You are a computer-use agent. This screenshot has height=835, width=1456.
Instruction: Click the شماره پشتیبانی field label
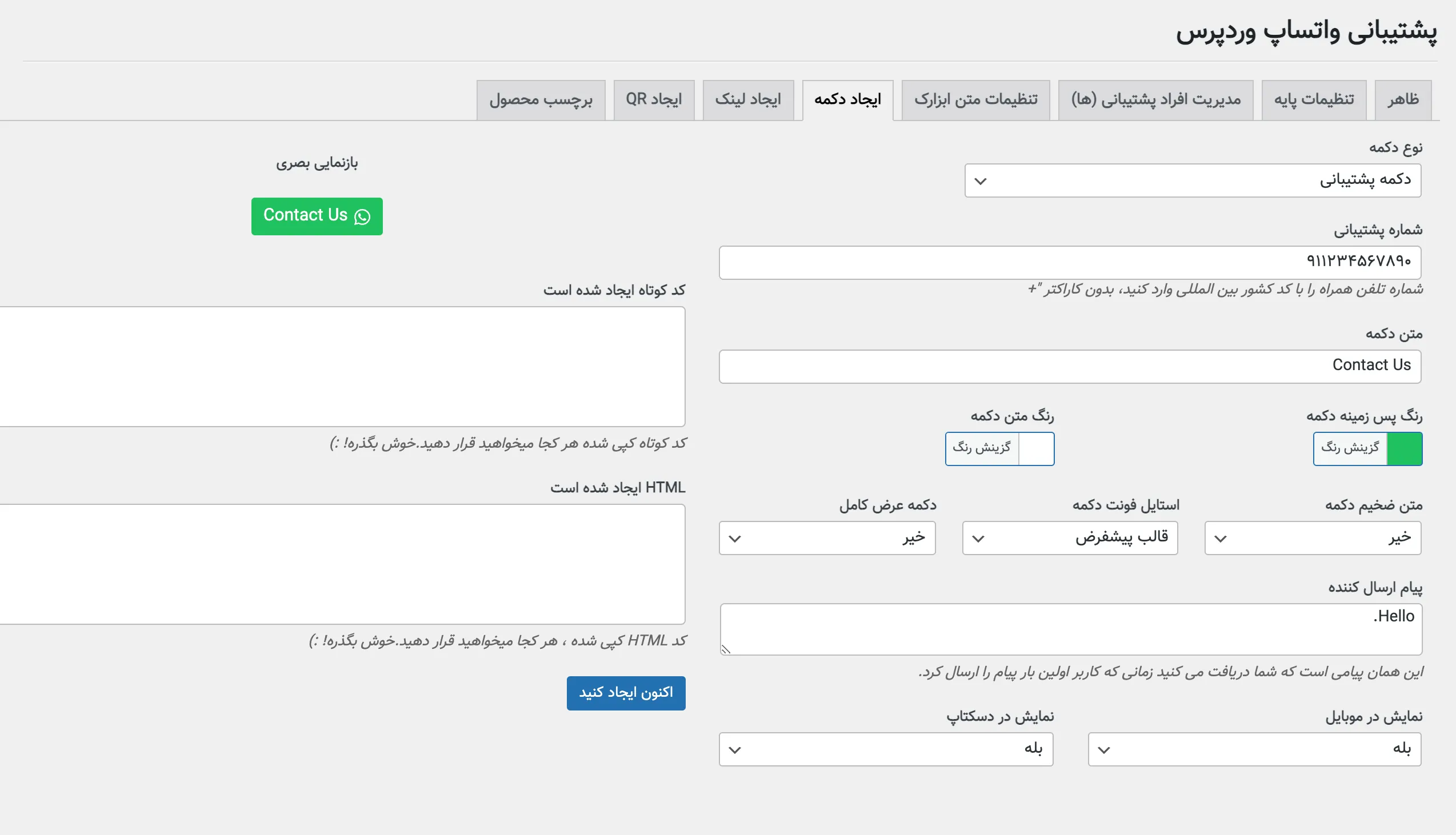tap(1378, 231)
